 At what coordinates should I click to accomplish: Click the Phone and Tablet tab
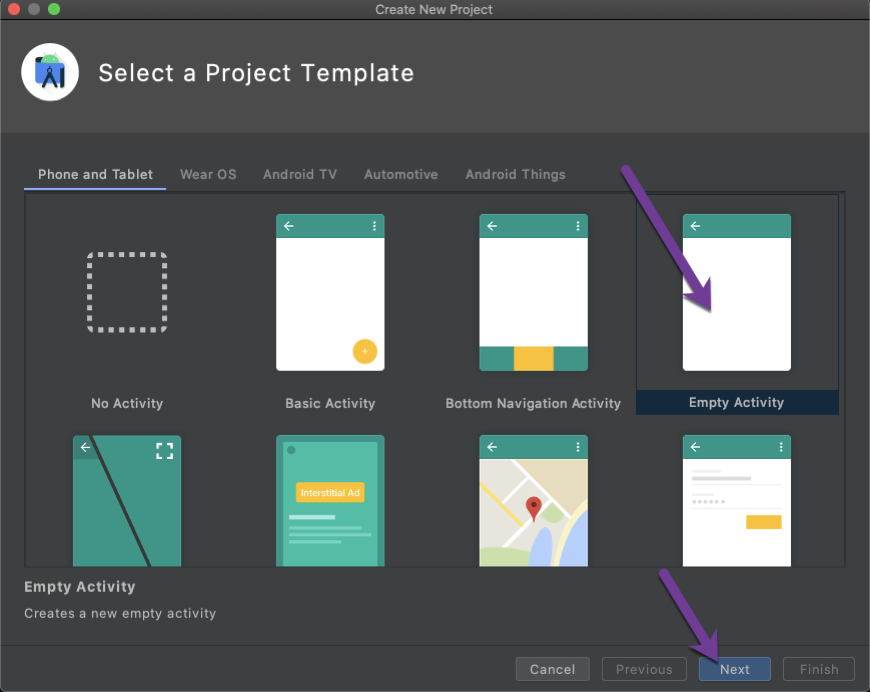[x=94, y=174]
